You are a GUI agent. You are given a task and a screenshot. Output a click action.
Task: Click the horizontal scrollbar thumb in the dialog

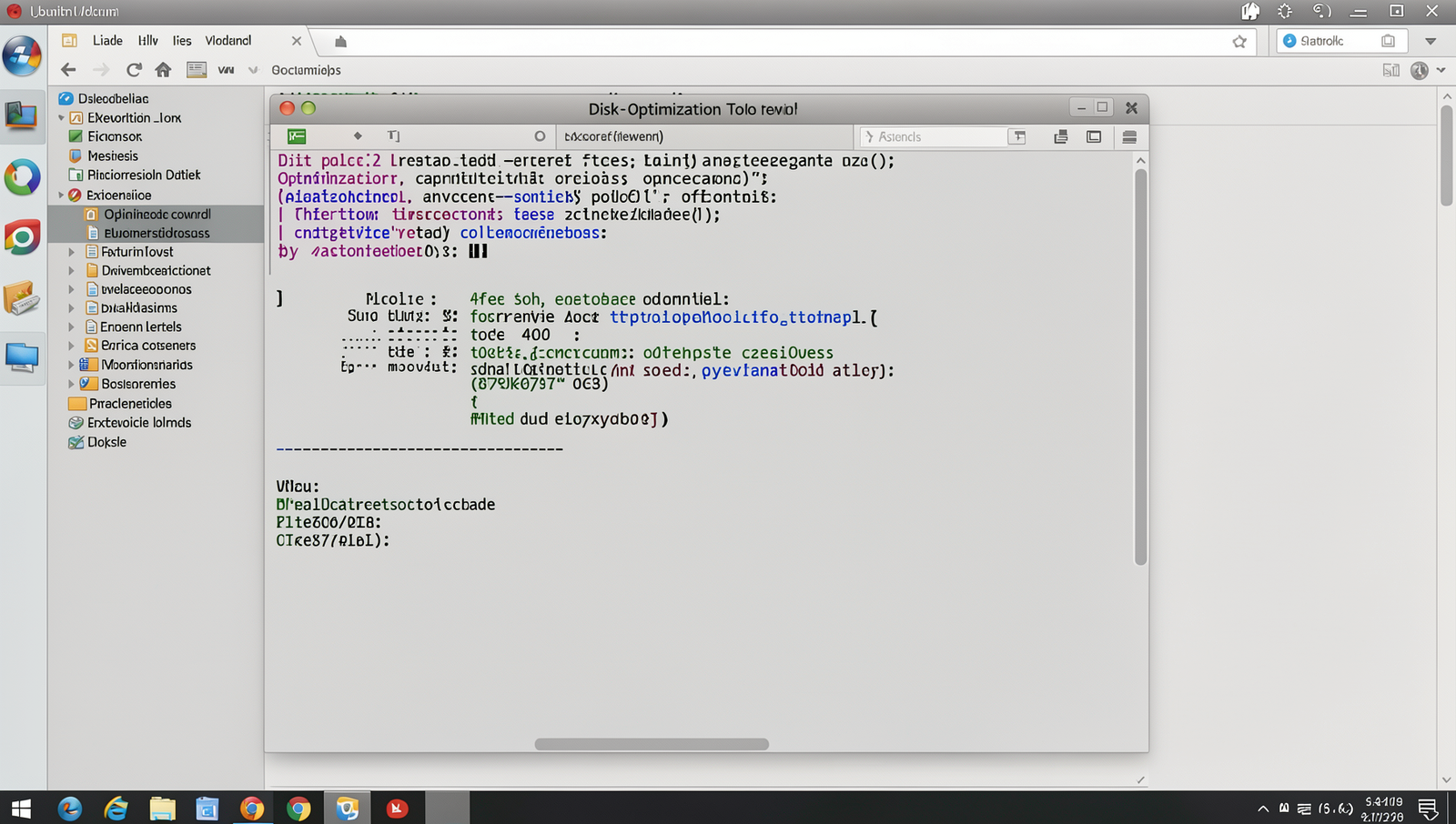652,744
